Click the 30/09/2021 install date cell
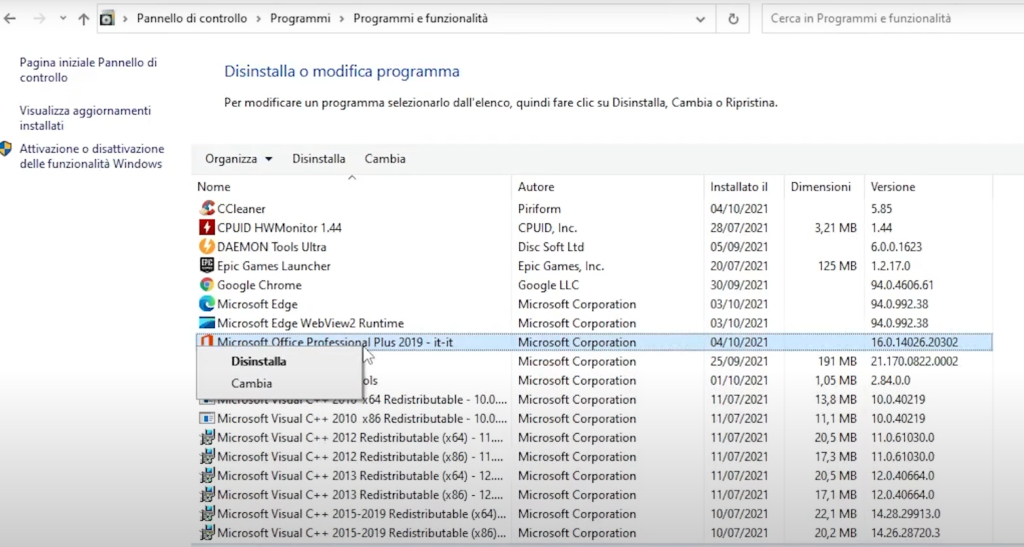 pyautogui.click(x=739, y=285)
